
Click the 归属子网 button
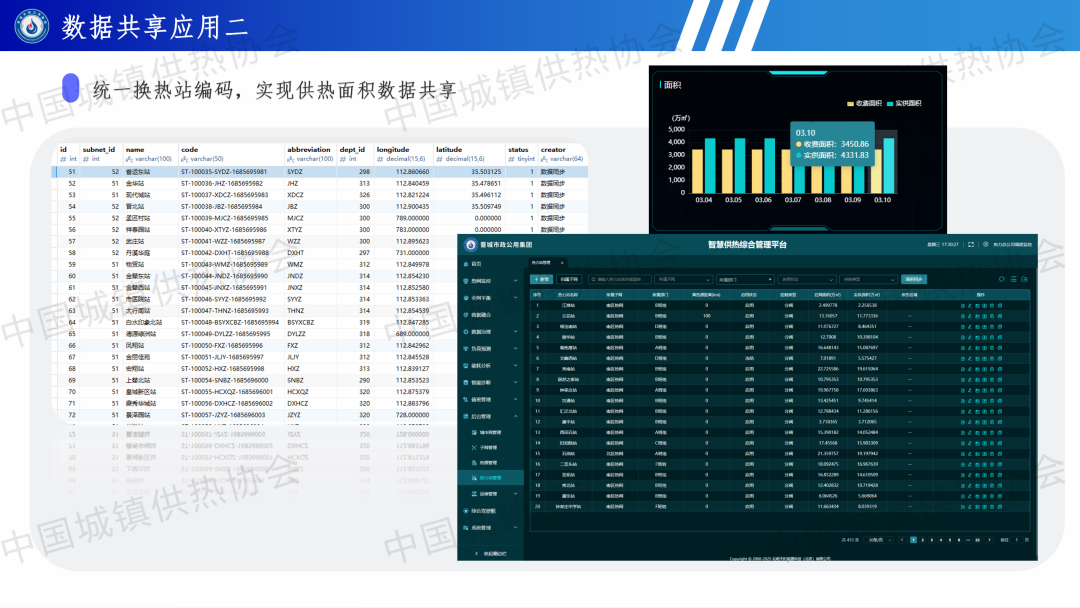point(569,280)
